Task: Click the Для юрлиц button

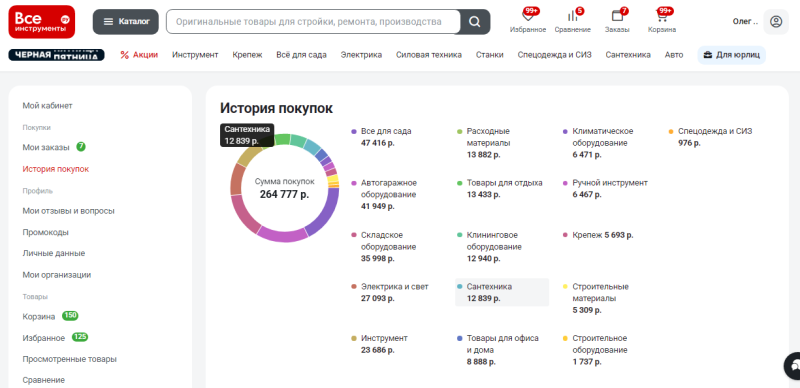Action: (732, 55)
